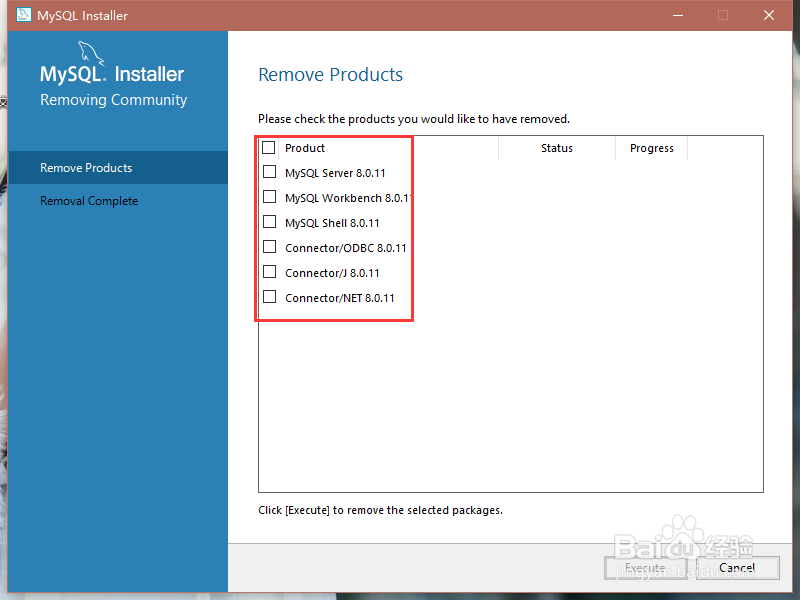Image resolution: width=800 pixels, height=600 pixels.
Task: Toggle the select-all Product header checkbox
Action: [269, 148]
